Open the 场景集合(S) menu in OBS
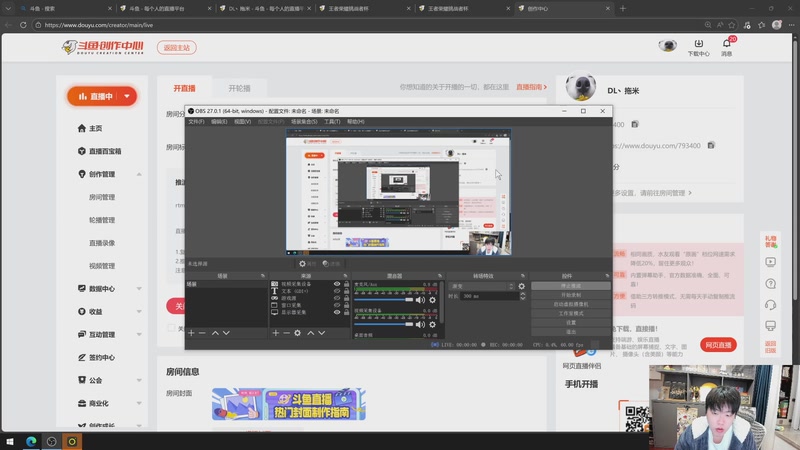Screen dimensions: 800x450 304,121
